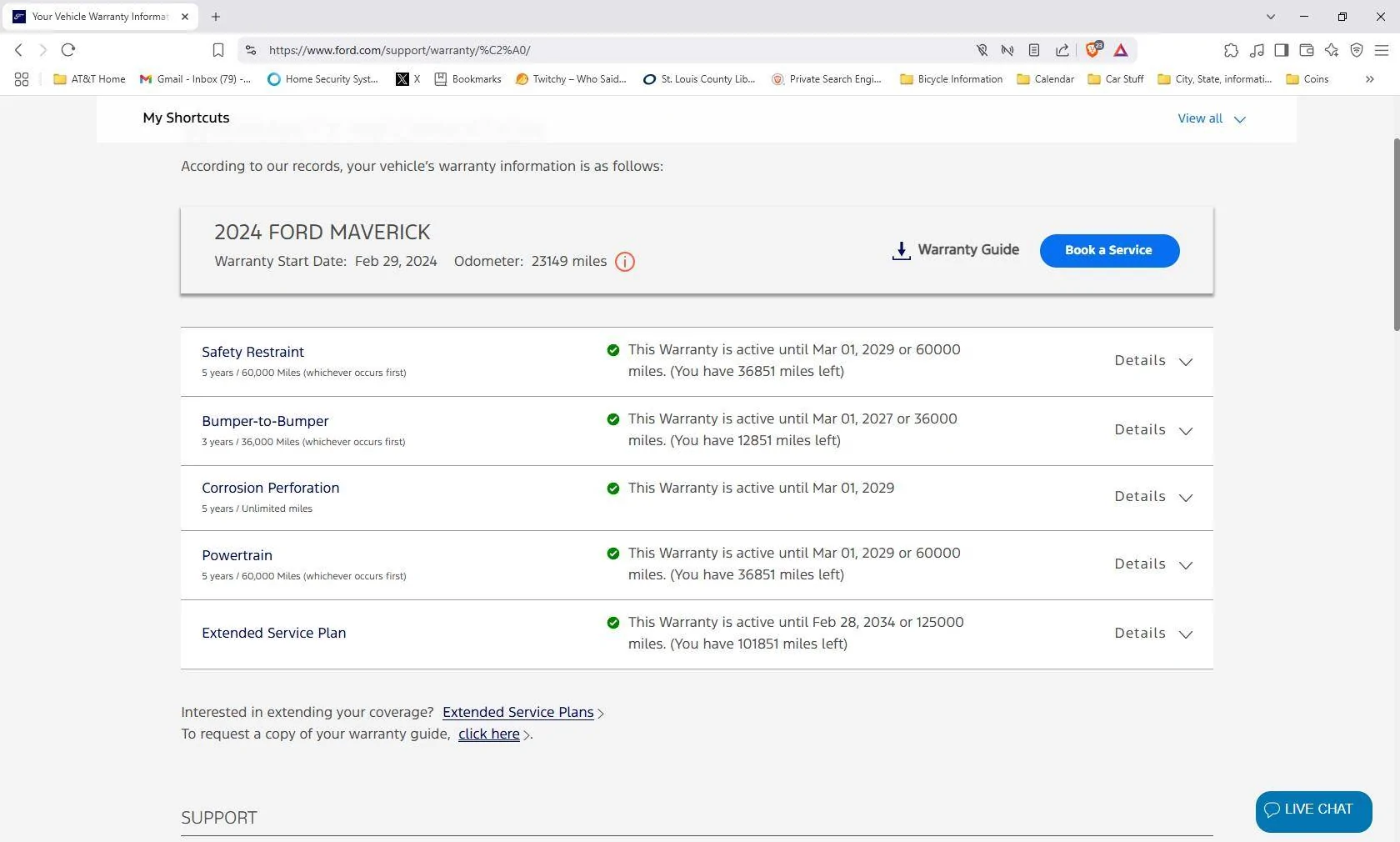The width and height of the screenshot is (1400, 842).
Task: Open the Private Search Engine bookmark
Action: tap(827, 79)
